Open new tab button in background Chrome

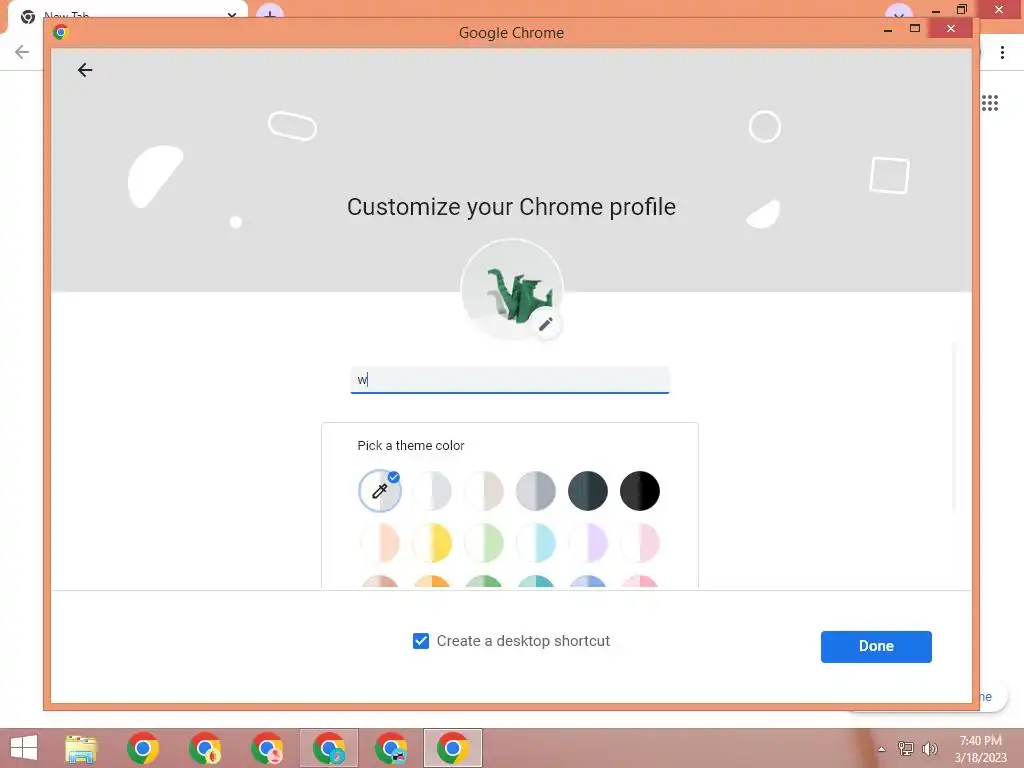coord(270,11)
